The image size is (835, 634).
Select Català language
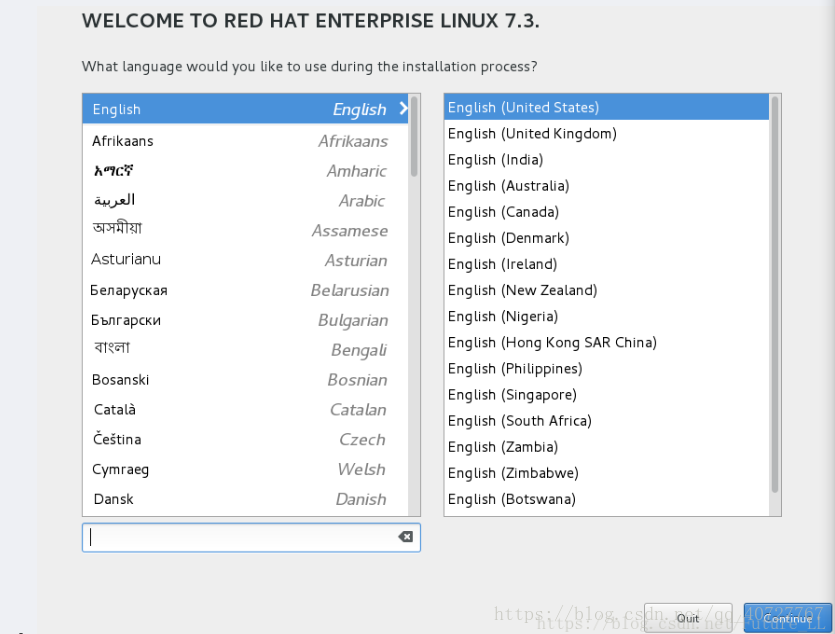[x=245, y=409]
